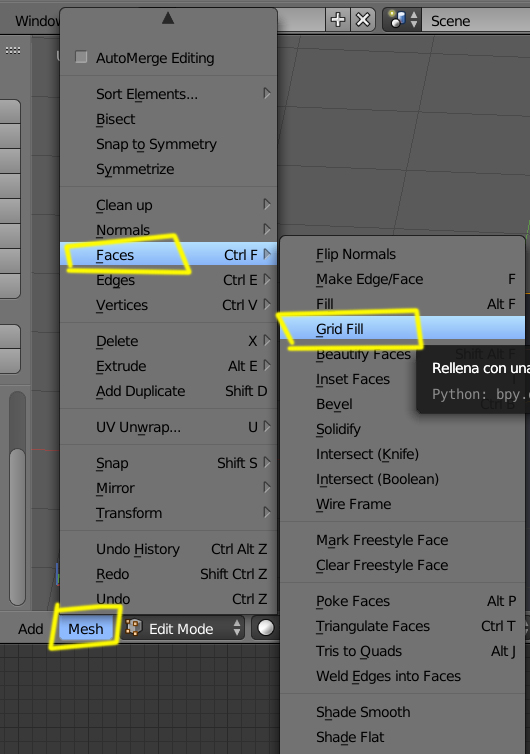This screenshot has height=754, width=530.
Task: Open the Edges submenu
Action: point(168,280)
